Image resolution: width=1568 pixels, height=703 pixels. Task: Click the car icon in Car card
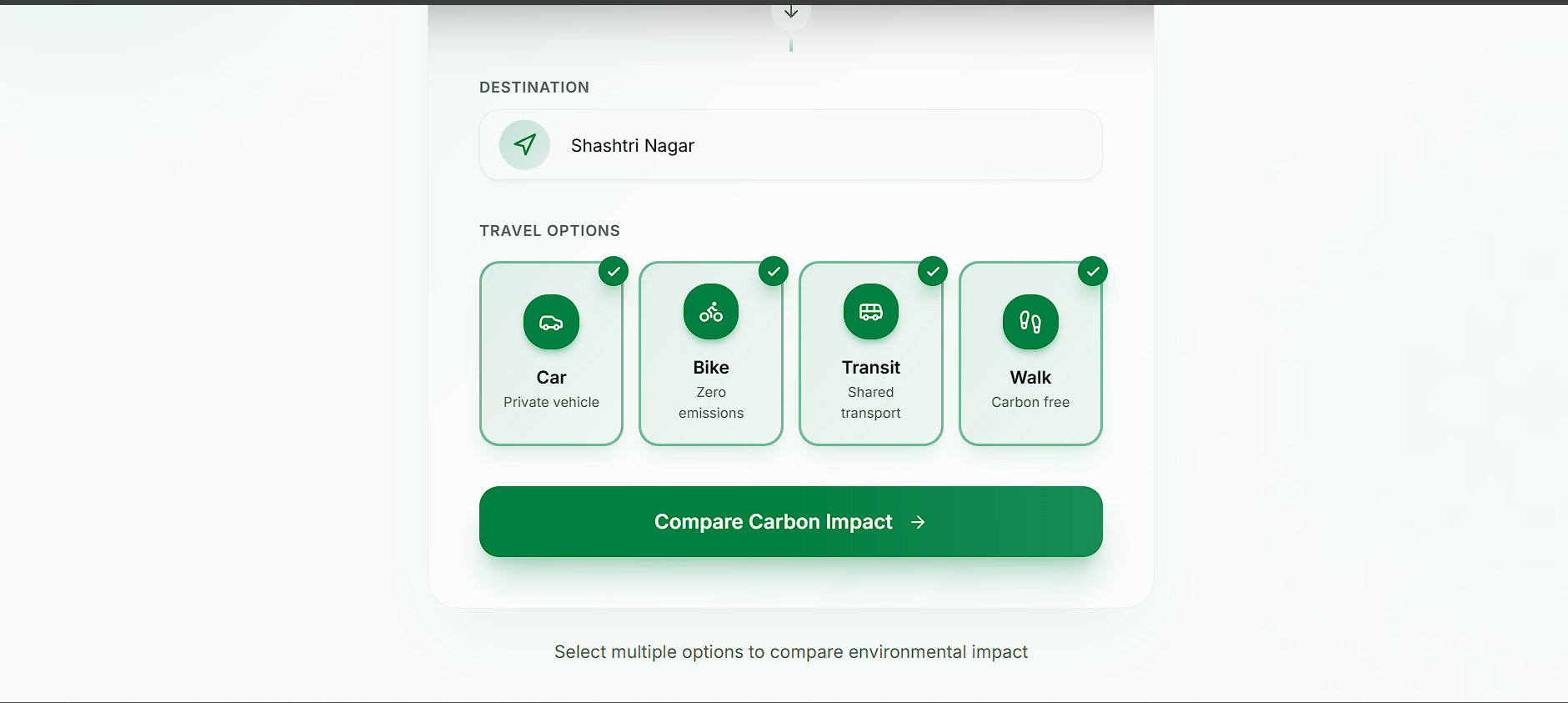click(x=551, y=323)
